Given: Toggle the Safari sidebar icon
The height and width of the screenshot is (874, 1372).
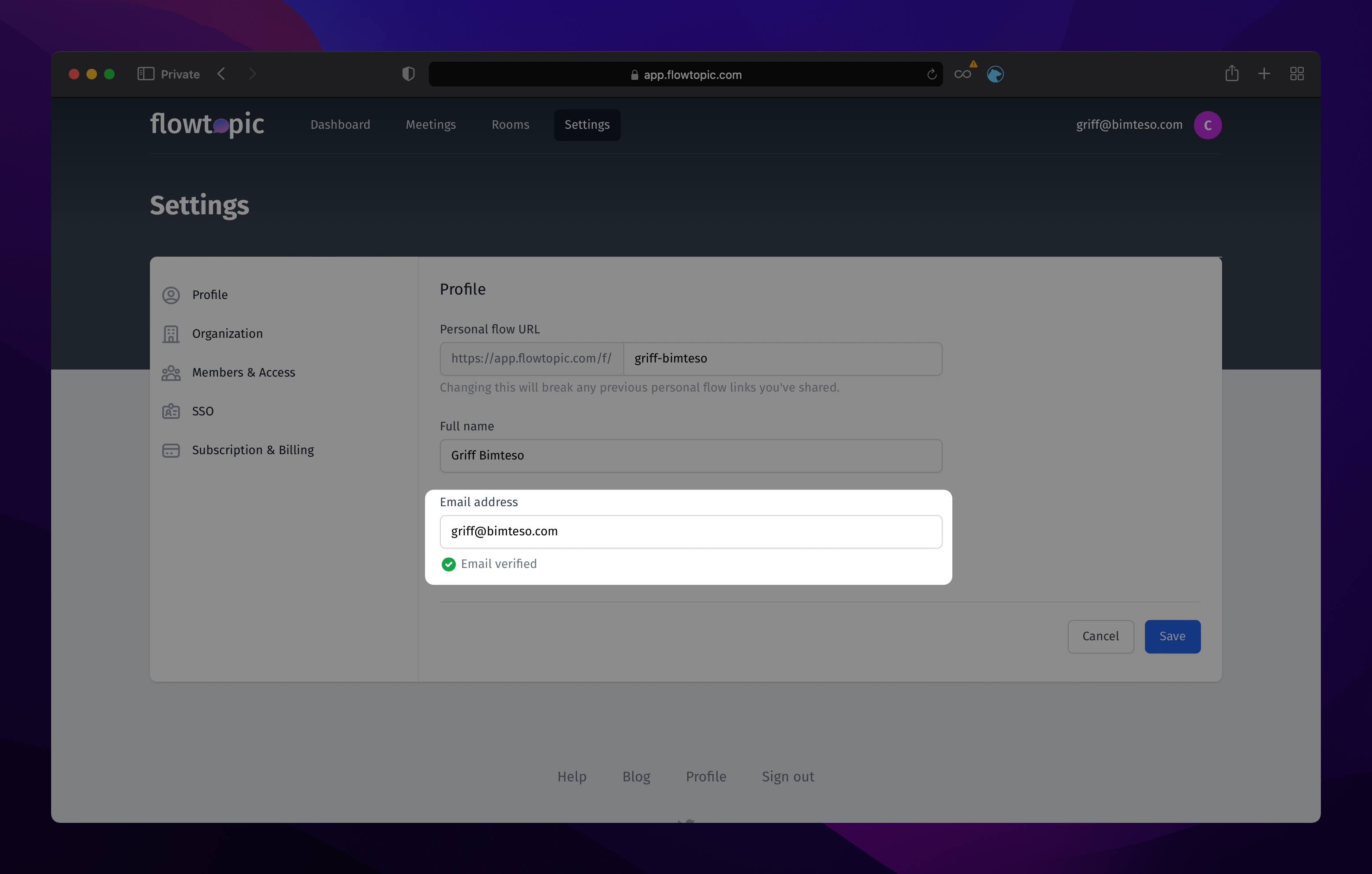Looking at the screenshot, I should pyautogui.click(x=146, y=74).
